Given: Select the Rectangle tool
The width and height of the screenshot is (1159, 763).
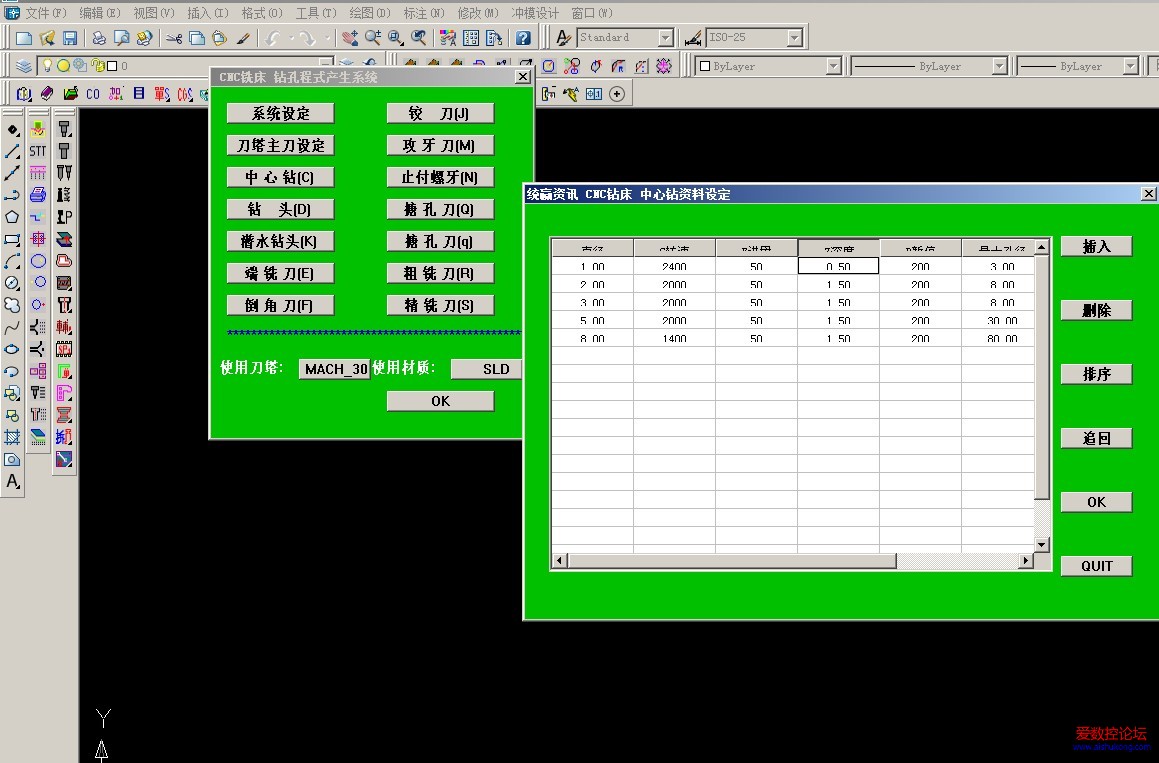Looking at the screenshot, I should (x=12, y=239).
